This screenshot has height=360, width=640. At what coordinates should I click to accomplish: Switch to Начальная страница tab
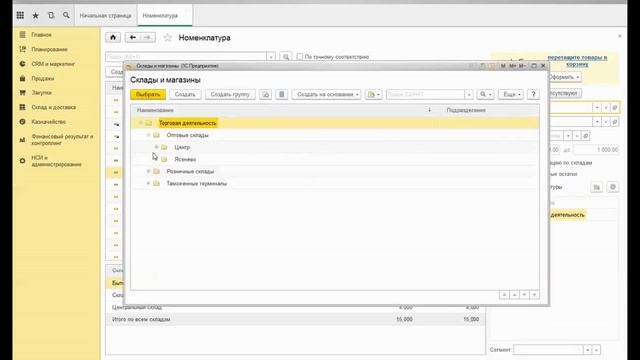pos(105,16)
